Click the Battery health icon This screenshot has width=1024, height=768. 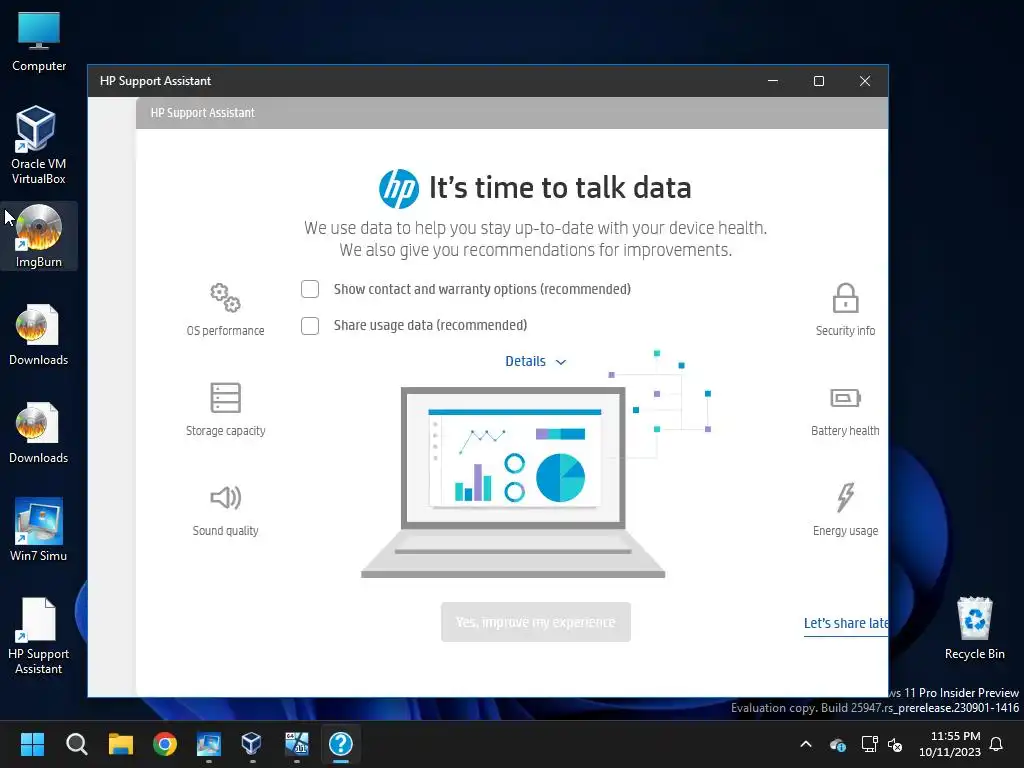(x=845, y=398)
